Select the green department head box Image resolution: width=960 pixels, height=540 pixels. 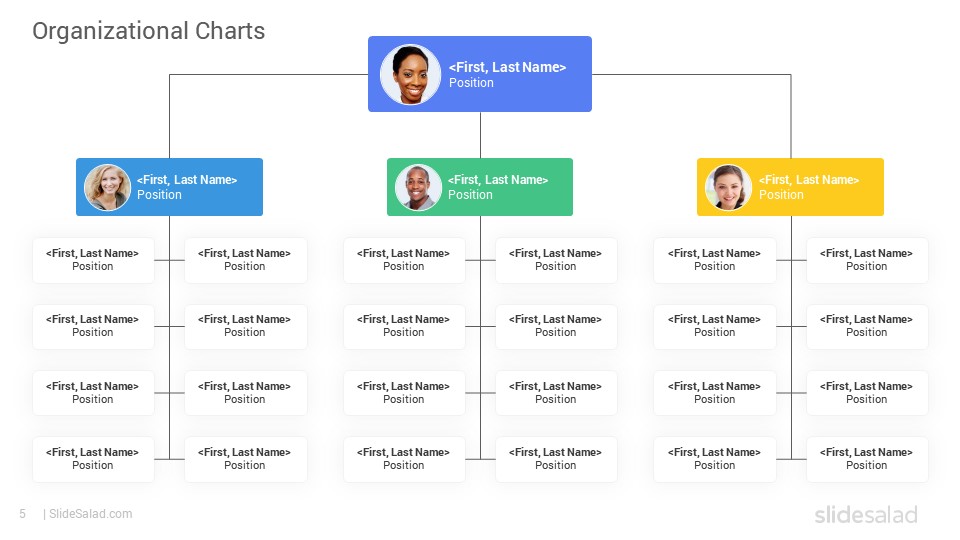[480, 187]
